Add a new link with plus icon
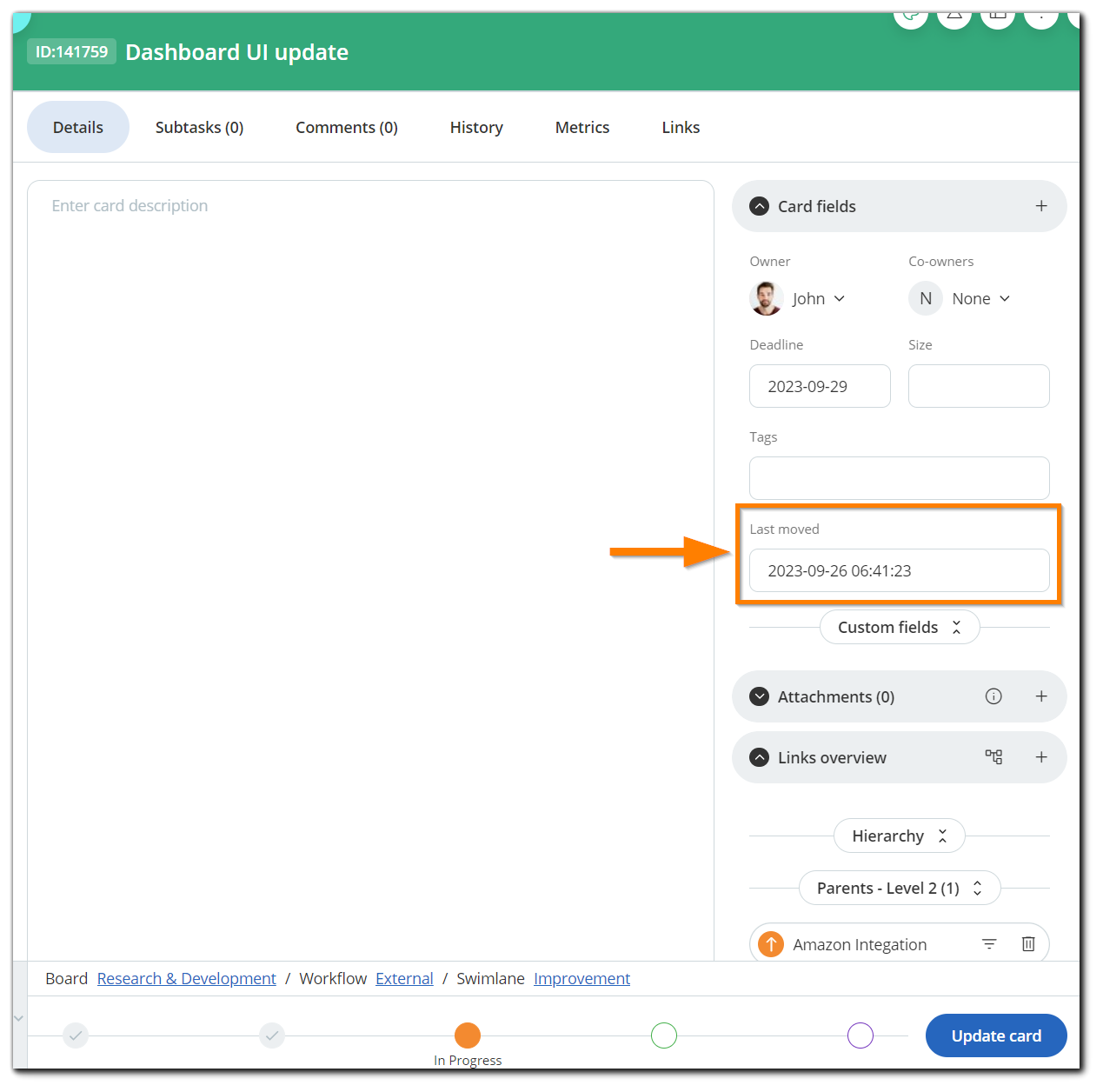The image size is (1103, 1092). pos(1041,757)
